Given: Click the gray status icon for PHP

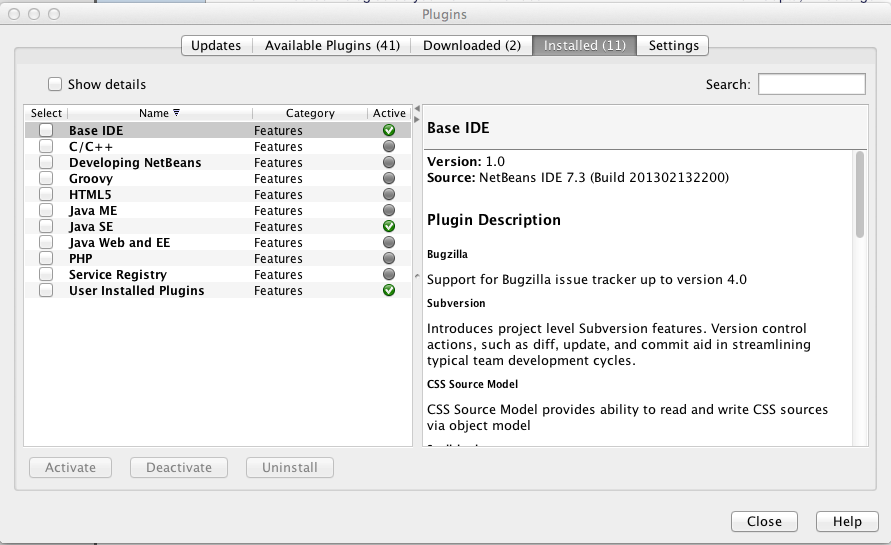Looking at the screenshot, I should [389, 259].
